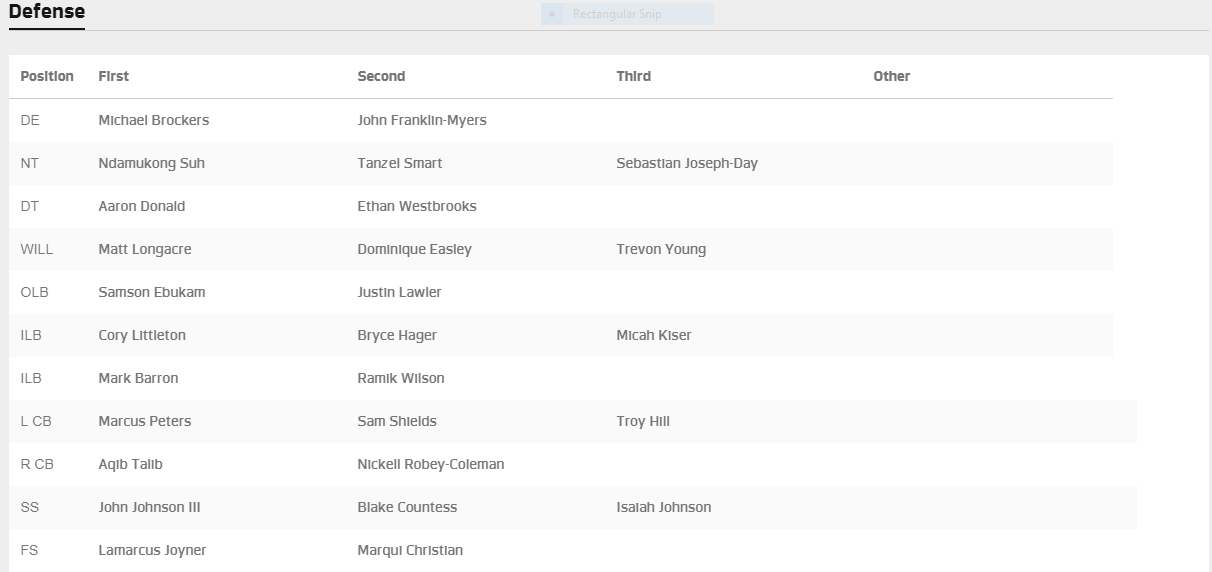Click Trevon Young in WILL row
Viewport: 1212px width, 572px height.
click(660, 249)
